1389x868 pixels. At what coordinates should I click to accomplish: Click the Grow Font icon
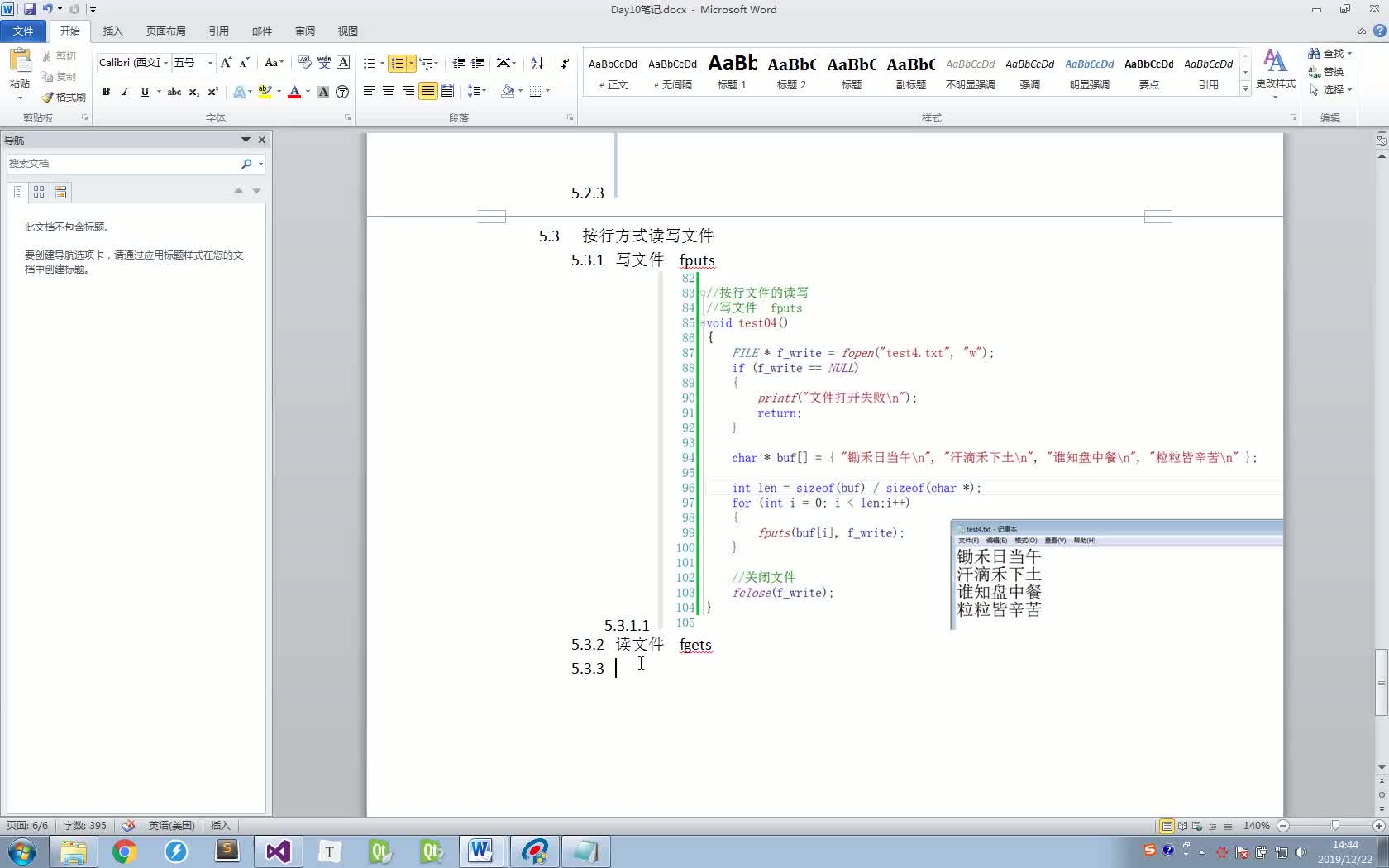(x=226, y=63)
